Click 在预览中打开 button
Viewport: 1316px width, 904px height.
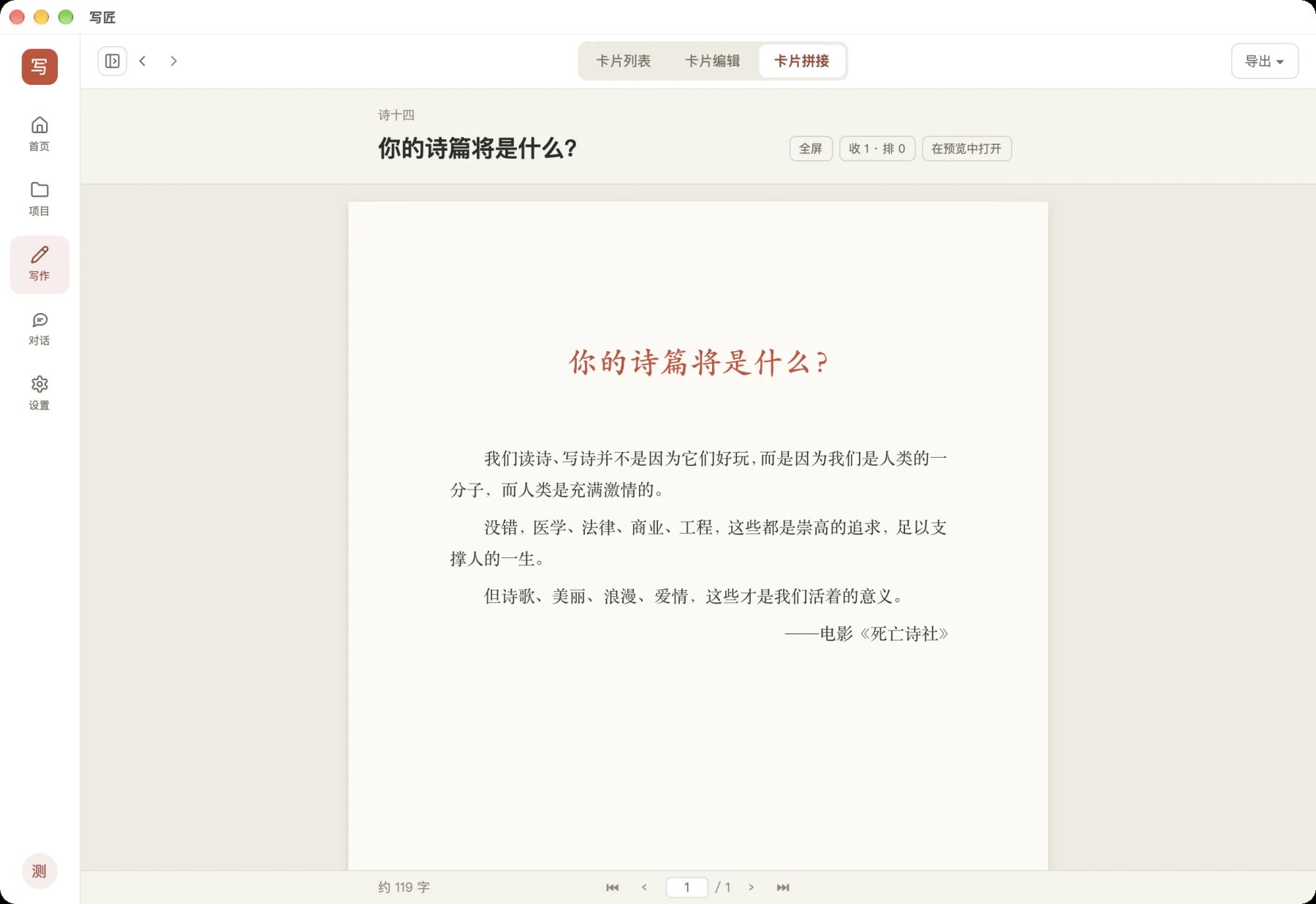[967, 148]
